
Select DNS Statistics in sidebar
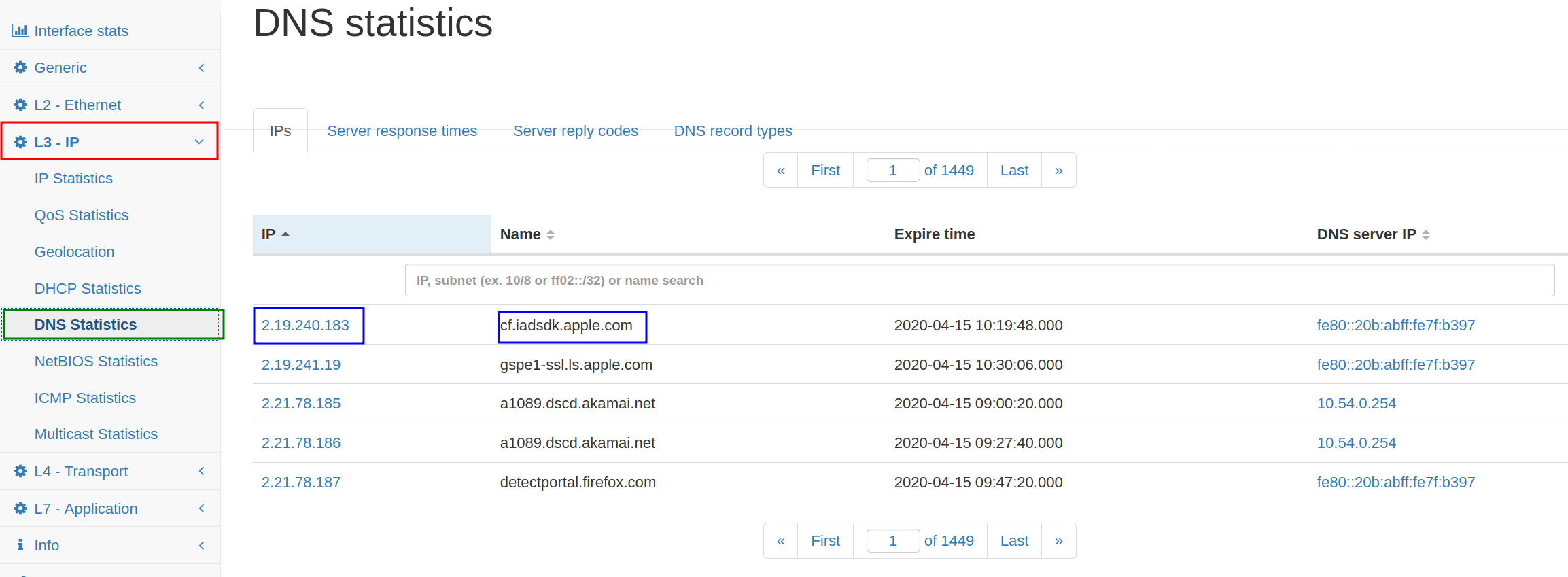click(86, 324)
